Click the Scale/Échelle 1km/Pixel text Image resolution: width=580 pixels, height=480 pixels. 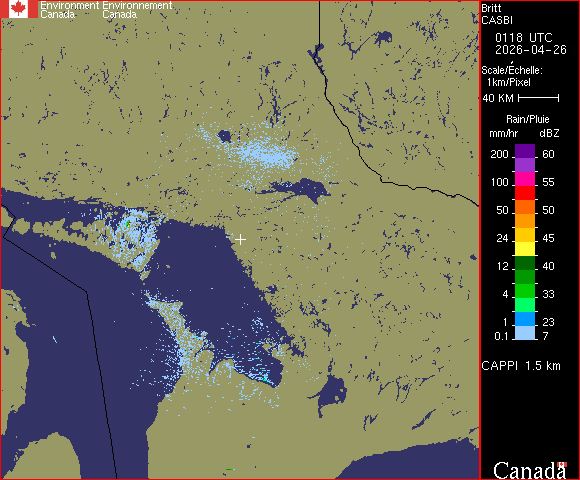(x=512, y=76)
